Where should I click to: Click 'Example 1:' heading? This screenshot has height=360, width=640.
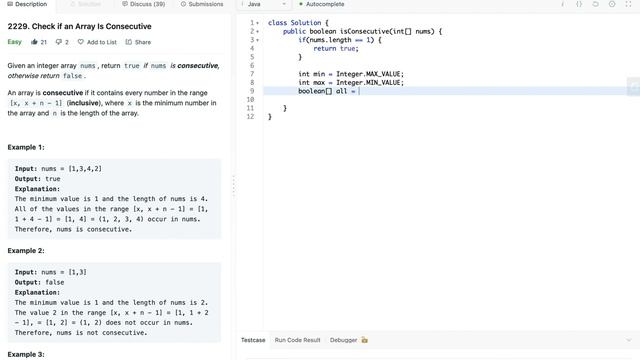point(26,147)
